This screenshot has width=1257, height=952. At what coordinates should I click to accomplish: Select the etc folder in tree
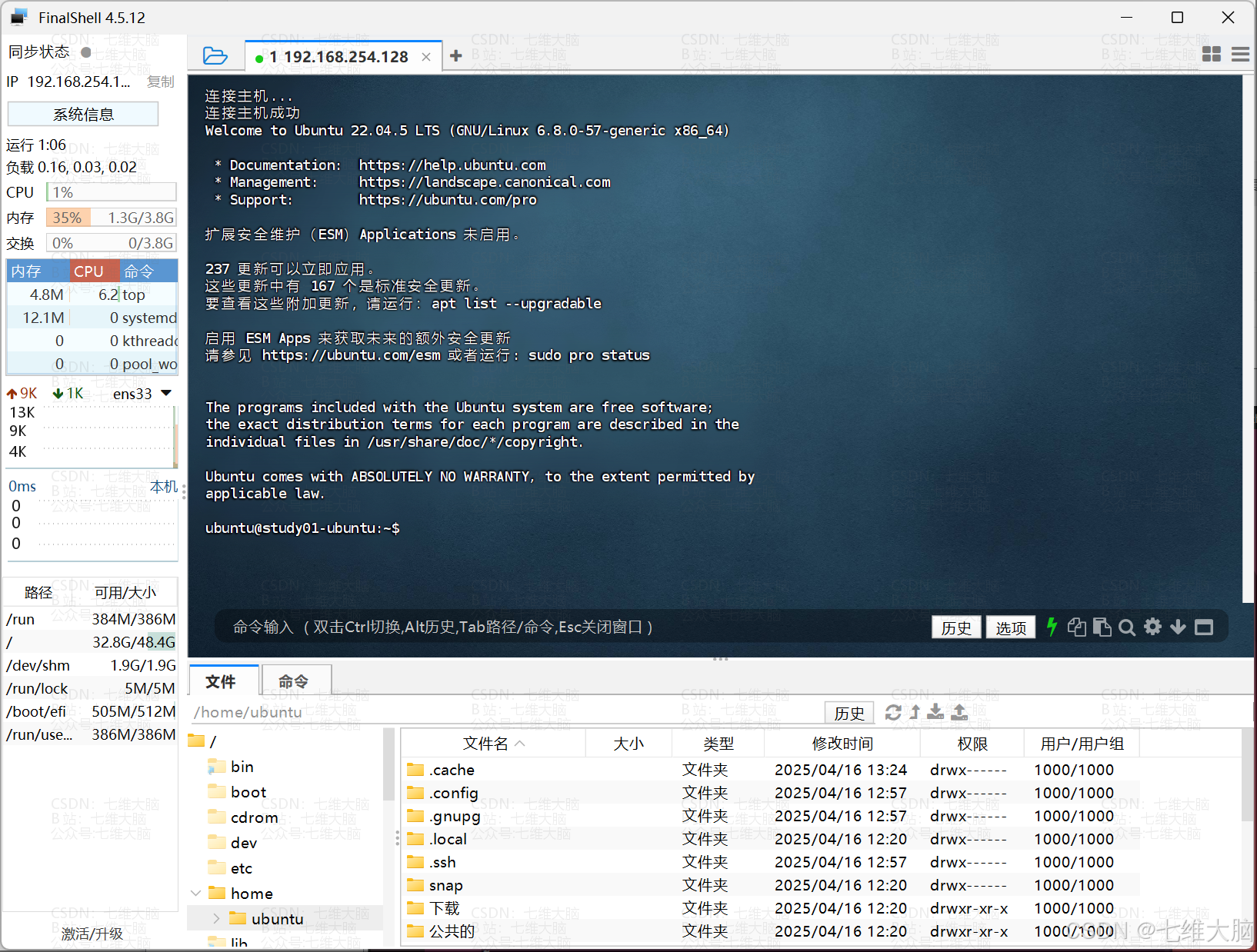[x=242, y=868]
